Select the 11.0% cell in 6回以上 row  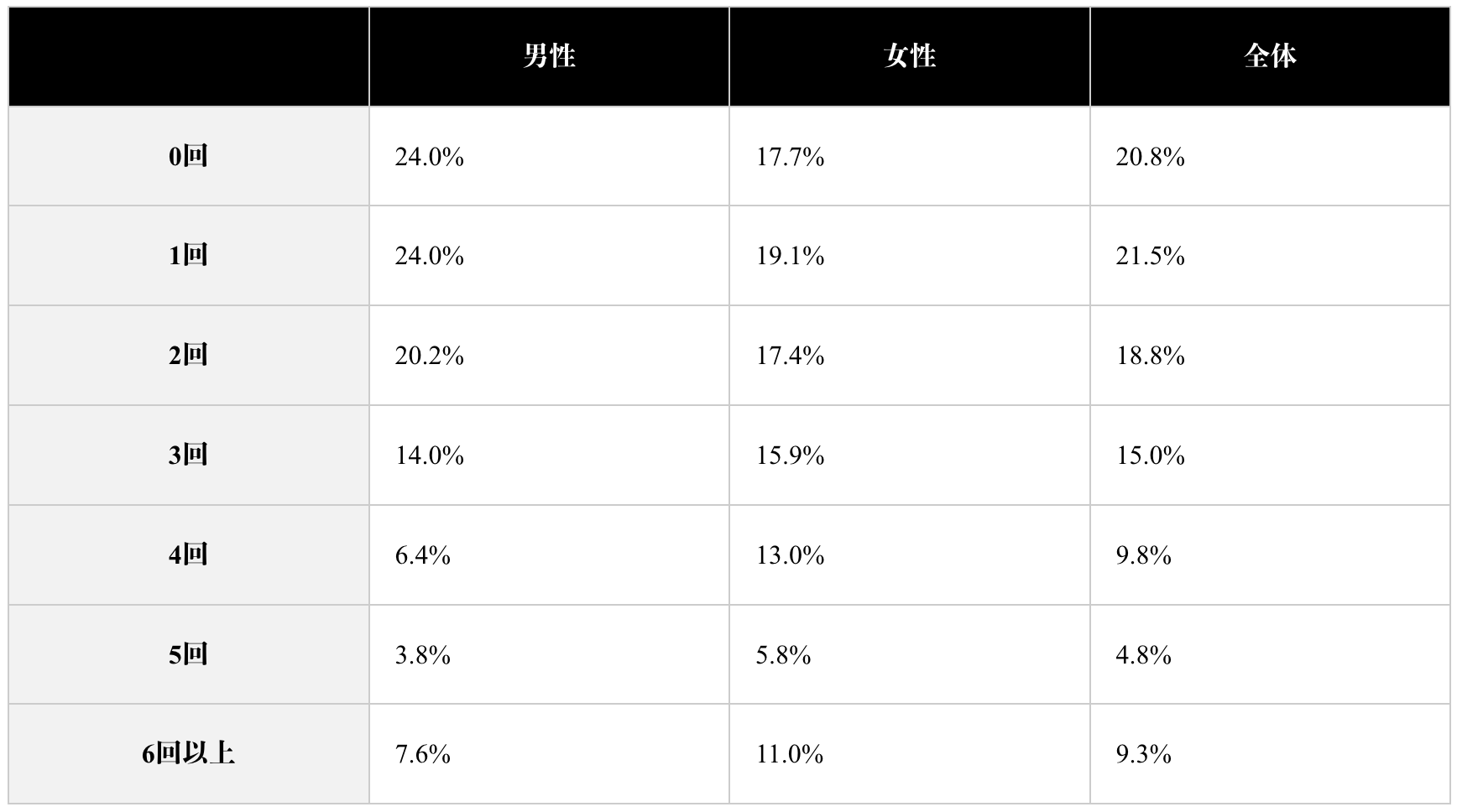[x=789, y=754]
